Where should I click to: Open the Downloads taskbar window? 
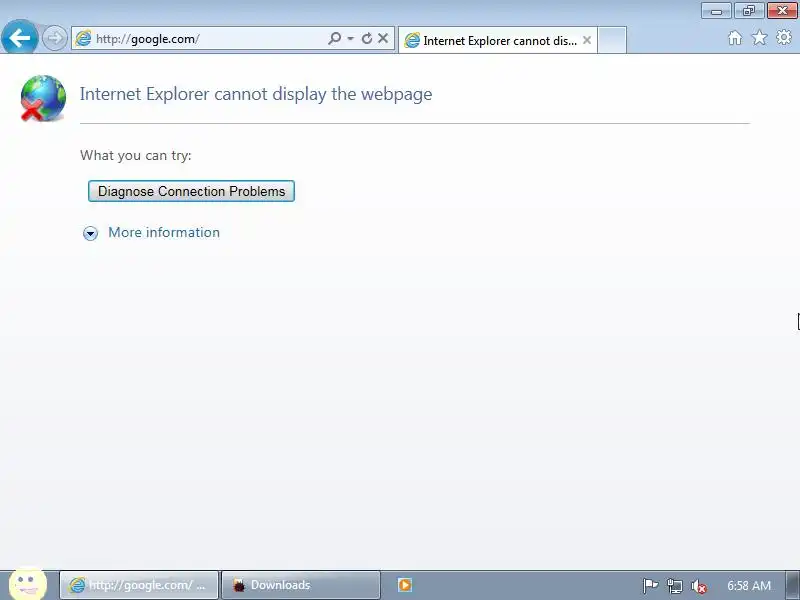pyautogui.click(x=301, y=585)
